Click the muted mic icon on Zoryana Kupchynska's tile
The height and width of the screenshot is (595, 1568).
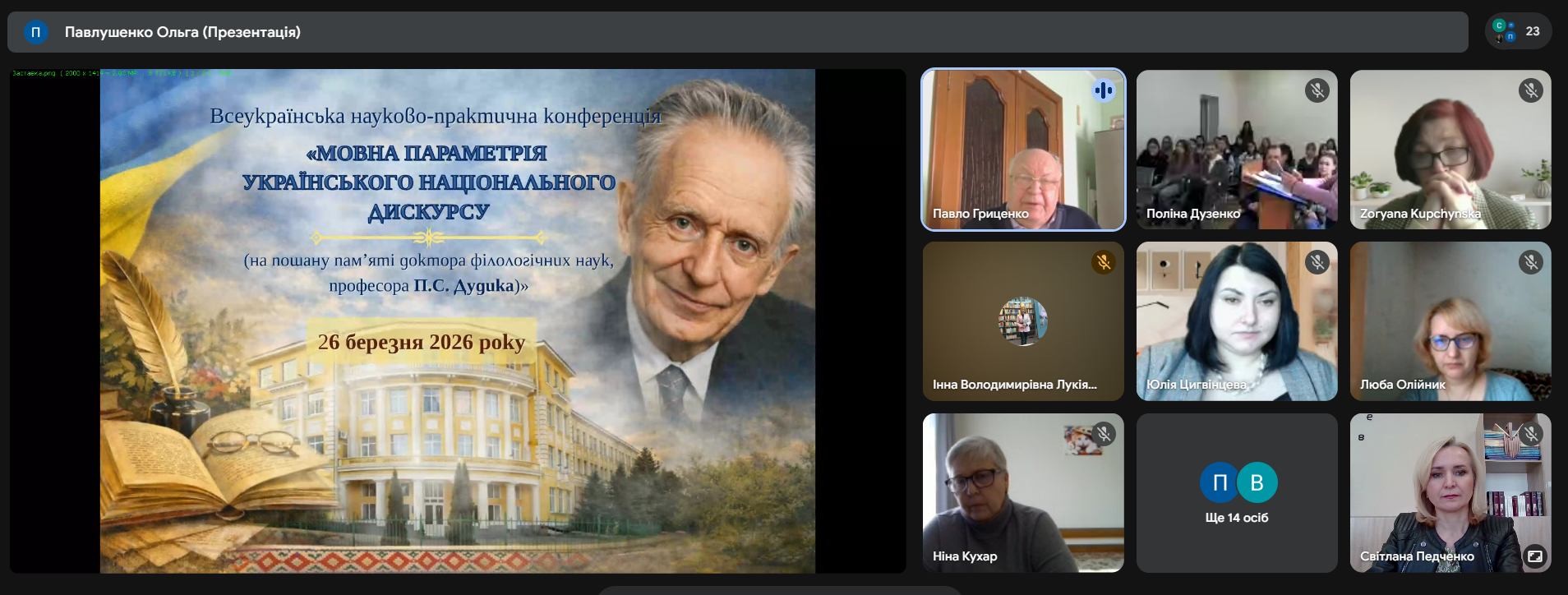(x=1530, y=90)
